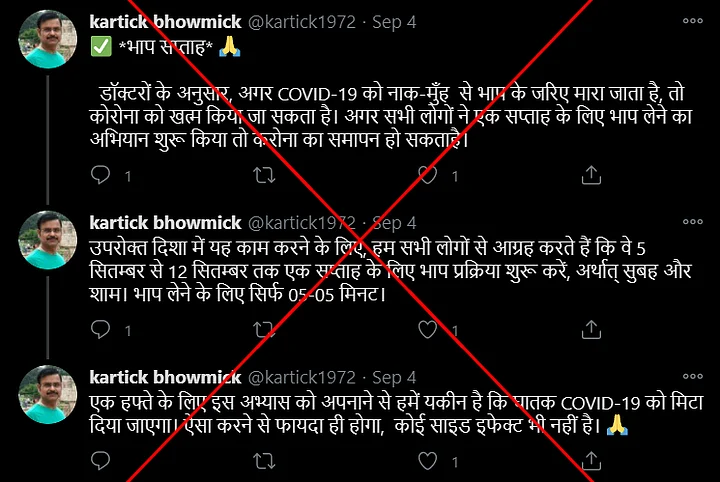This screenshot has height=482, width=720.
Task: Open kartick bhowmick profile from first tweet name
Action: pos(165,22)
